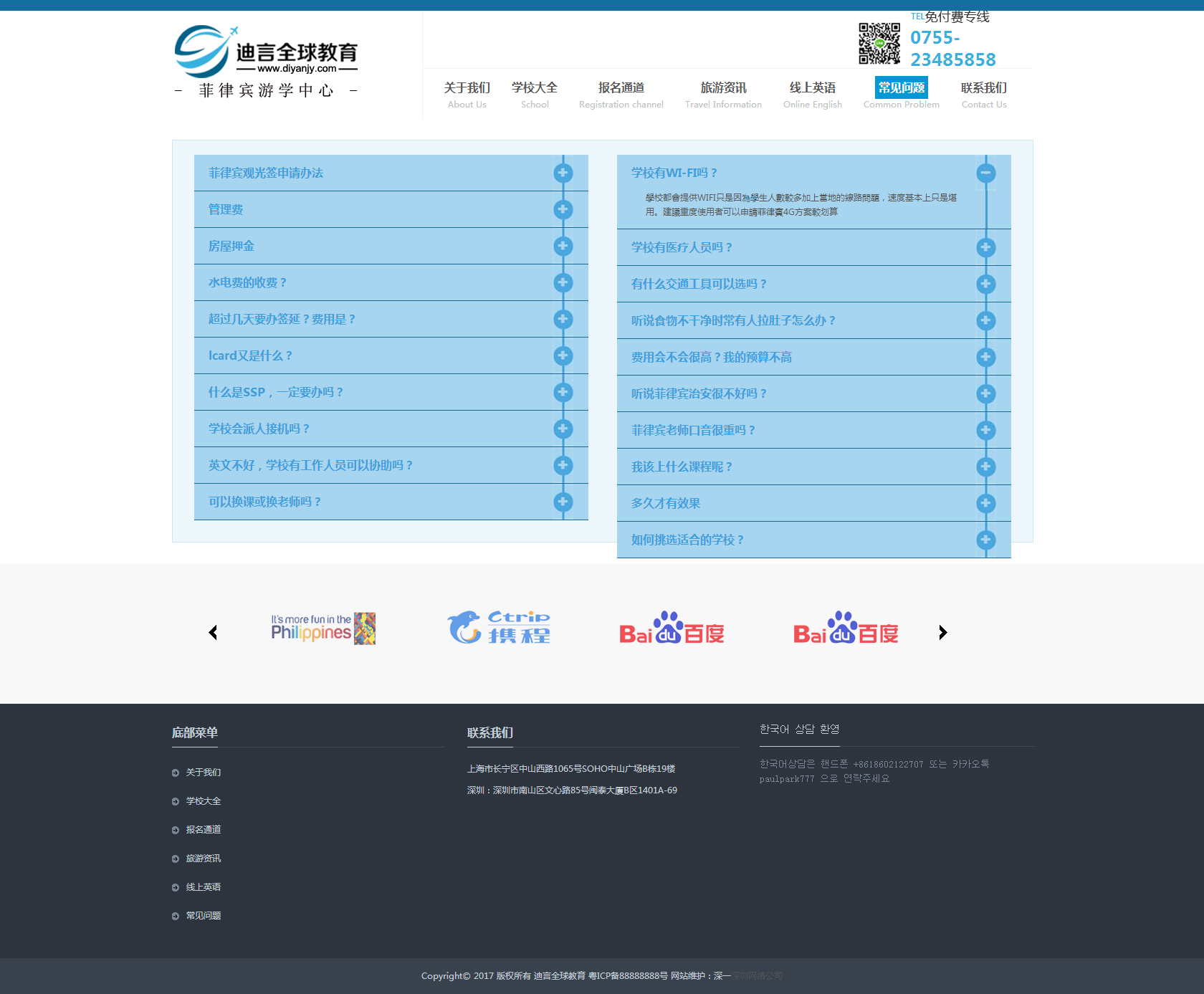Image resolution: width=1204 pixels, height=994 pixels.
Task: Click the right carousel arrow
Action: (x=942, y=632)
